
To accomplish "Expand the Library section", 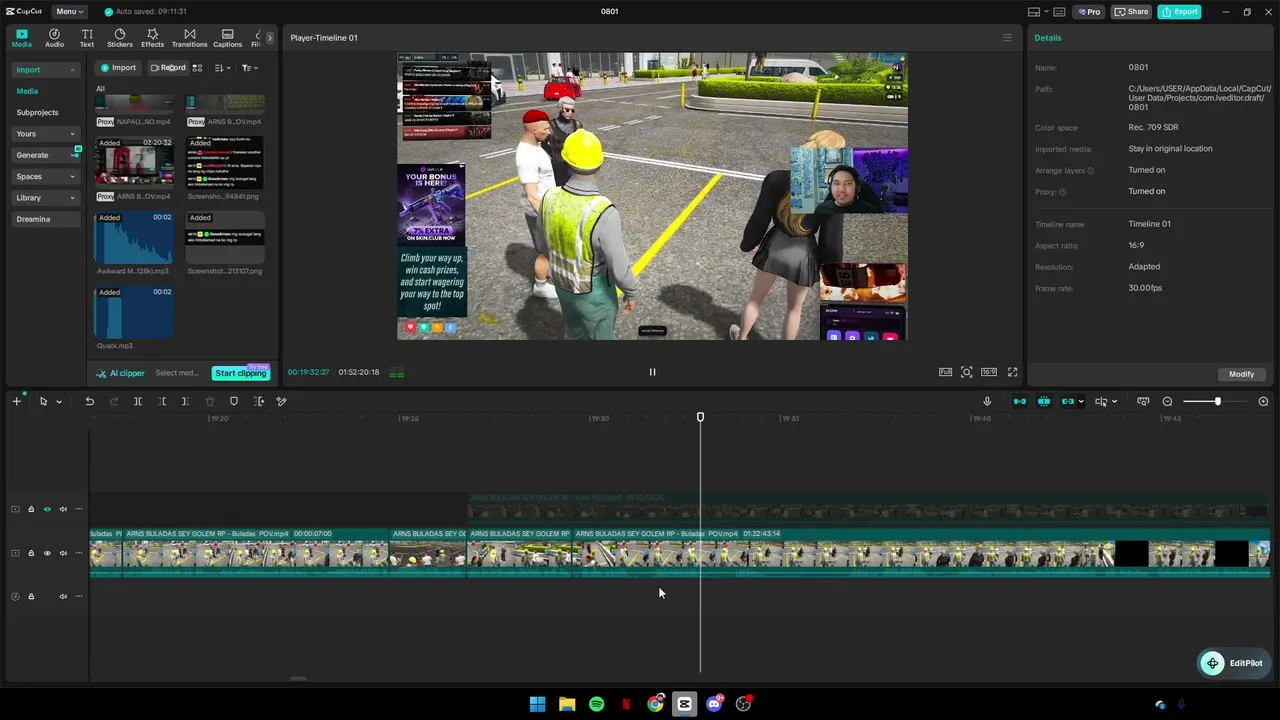I will click(46, 198).
